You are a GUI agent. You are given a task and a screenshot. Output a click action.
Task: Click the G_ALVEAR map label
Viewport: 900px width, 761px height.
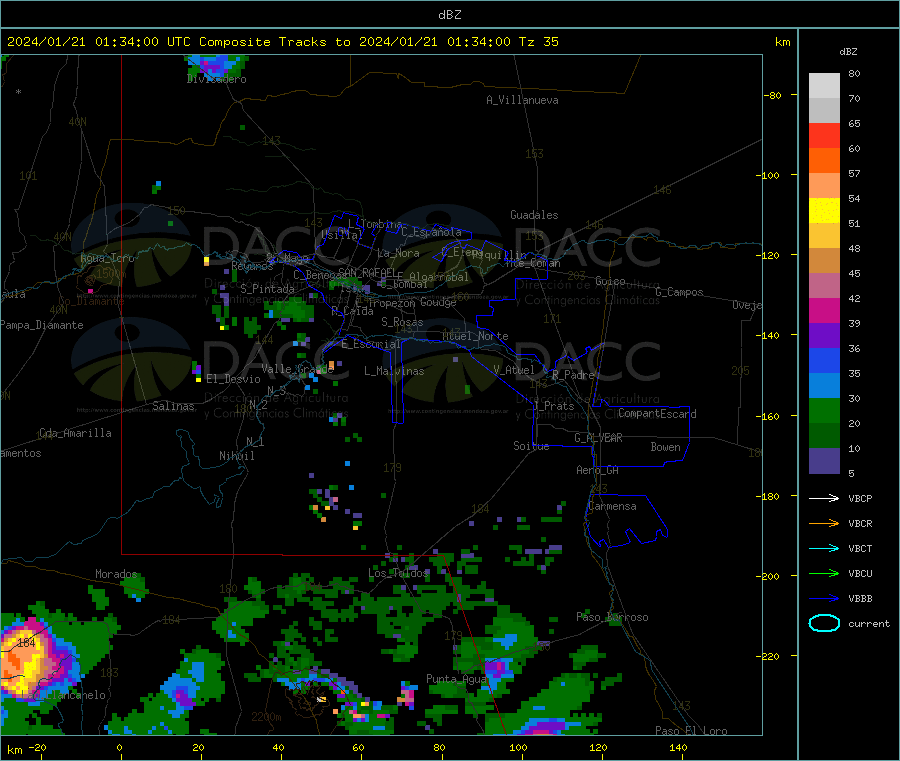[x=598, y=438]
